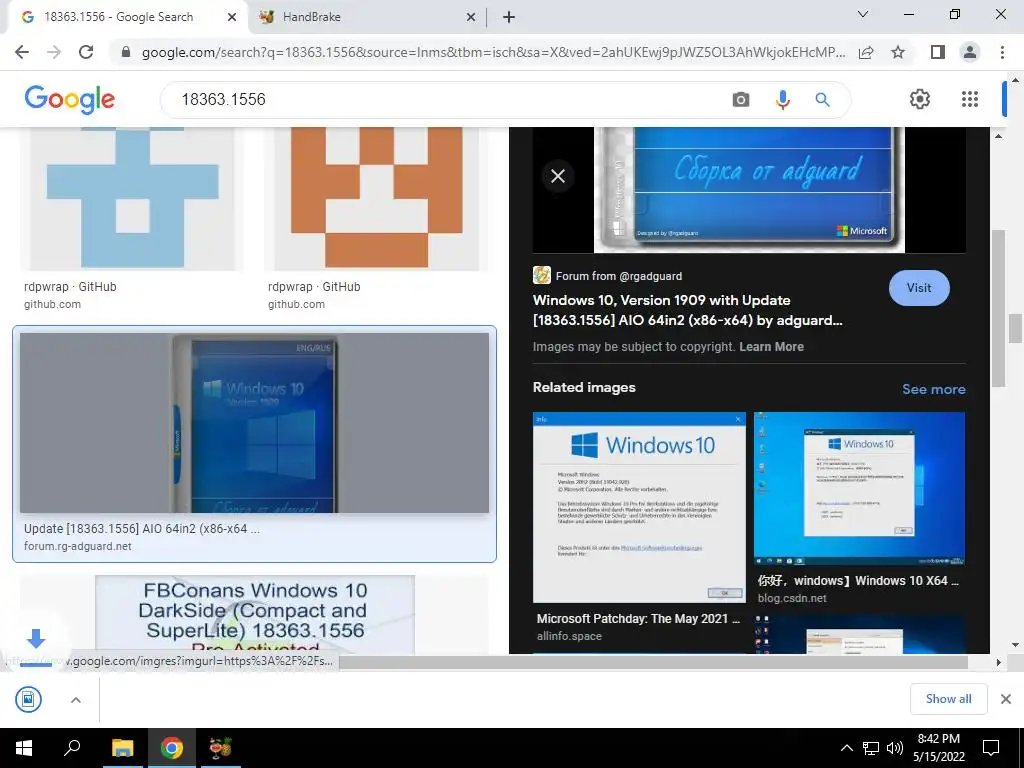1024x768 pixels.
Task: Search by image using camera icon
Action: (x=741, y=99)
